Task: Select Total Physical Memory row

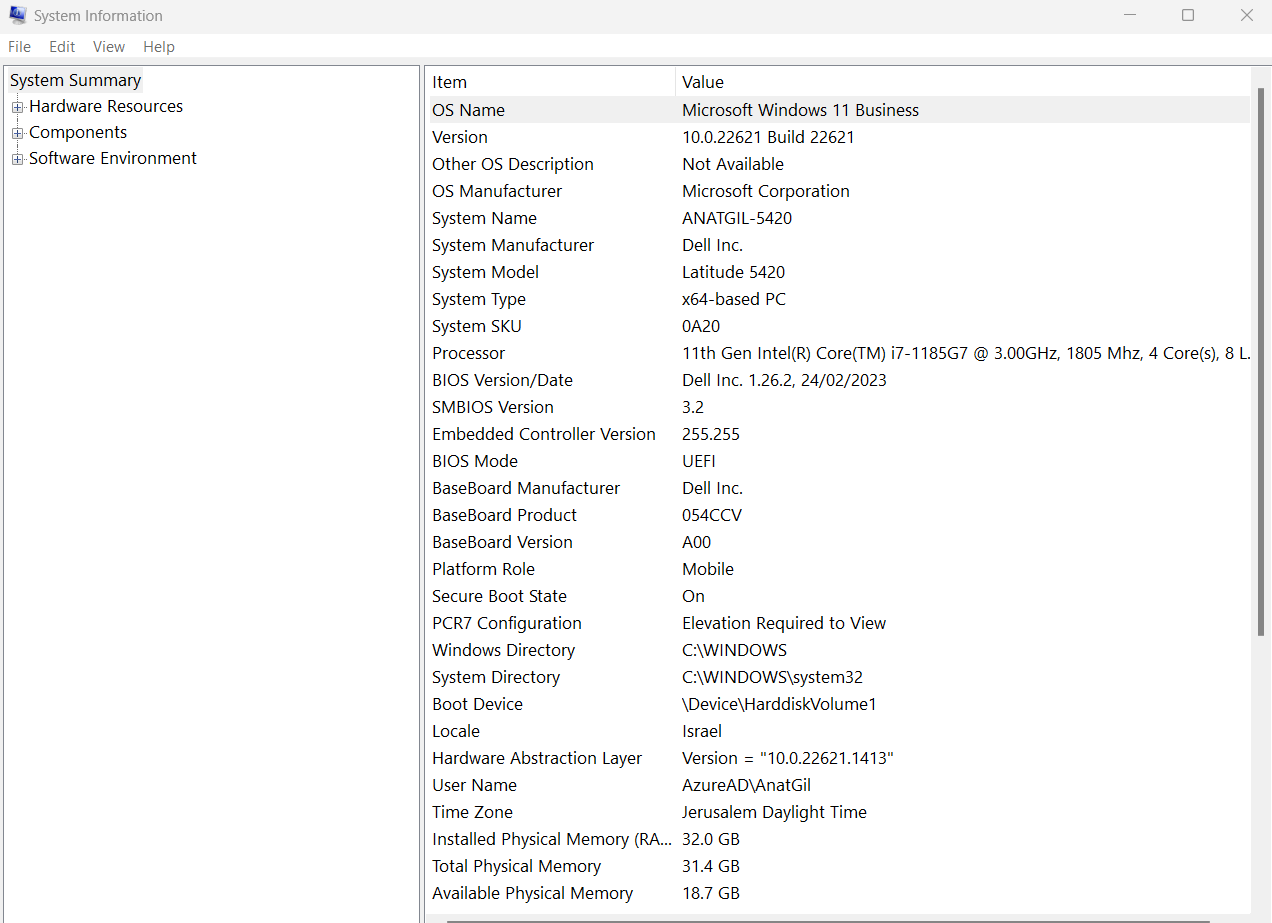Action: pyautogui.click(x=840, y=866)
